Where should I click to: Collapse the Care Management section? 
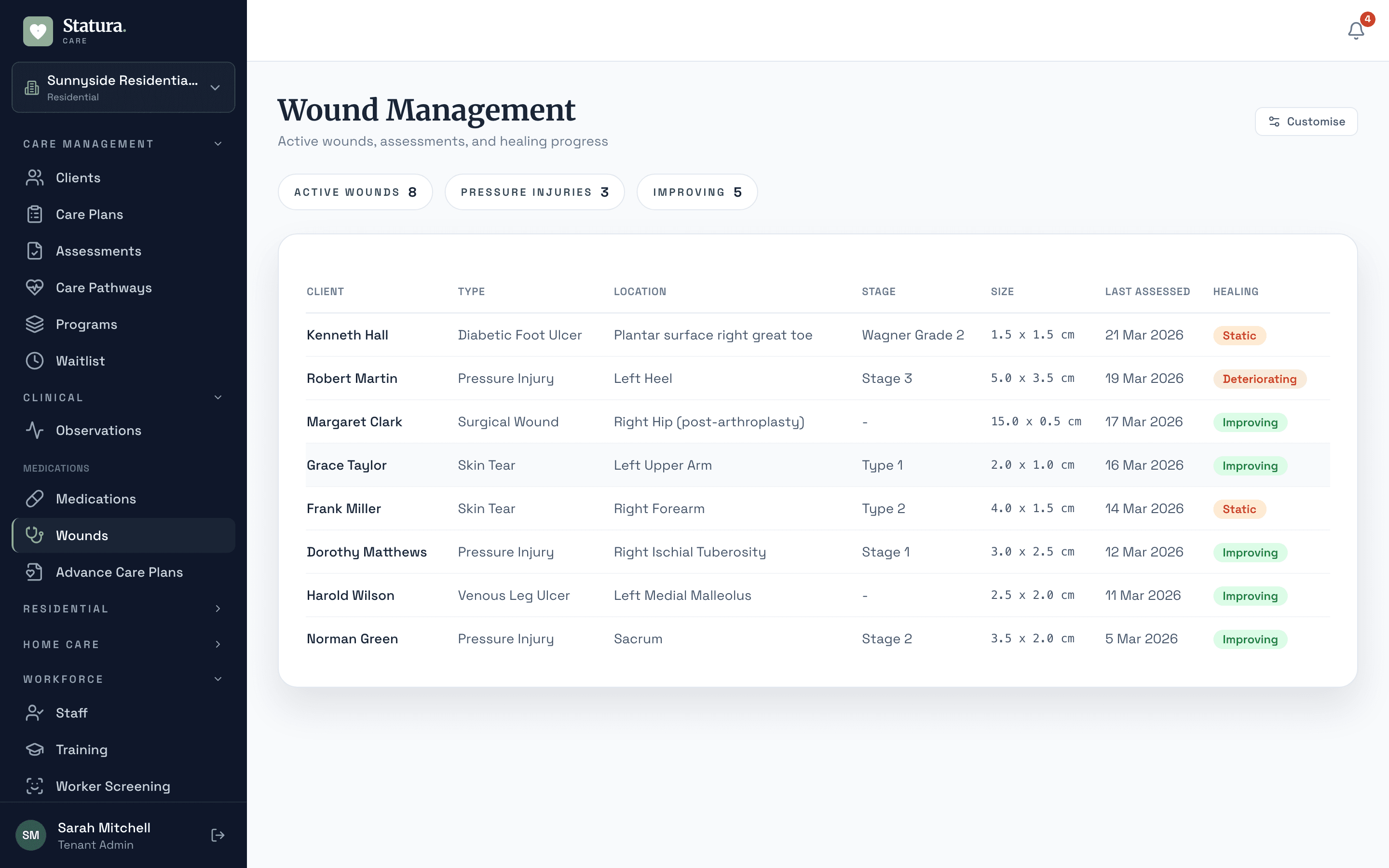[x=218, y=144]
